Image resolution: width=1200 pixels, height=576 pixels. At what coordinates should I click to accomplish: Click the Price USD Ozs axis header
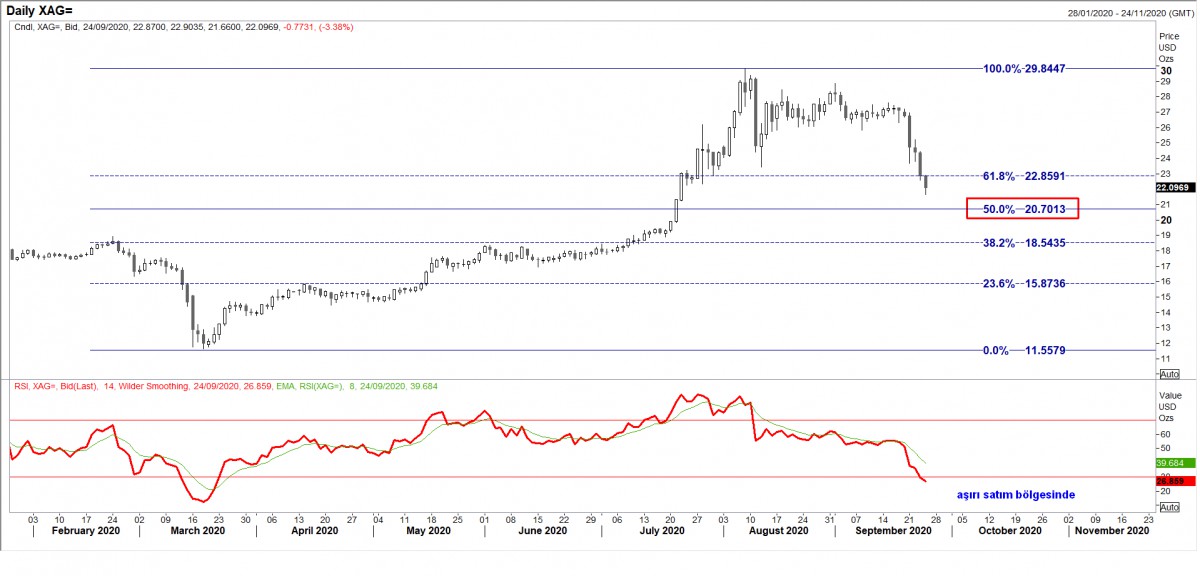(1170, 48)
